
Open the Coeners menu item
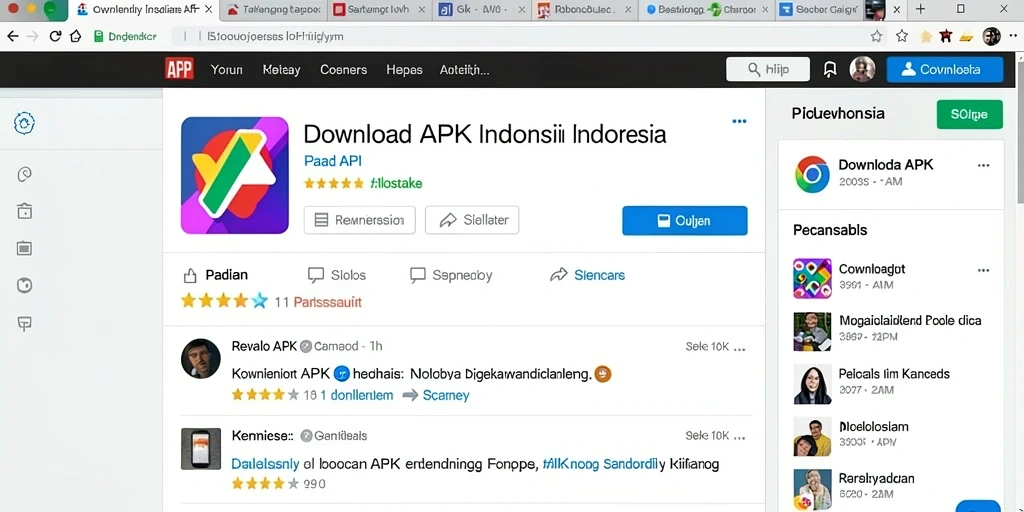[344, 70]
